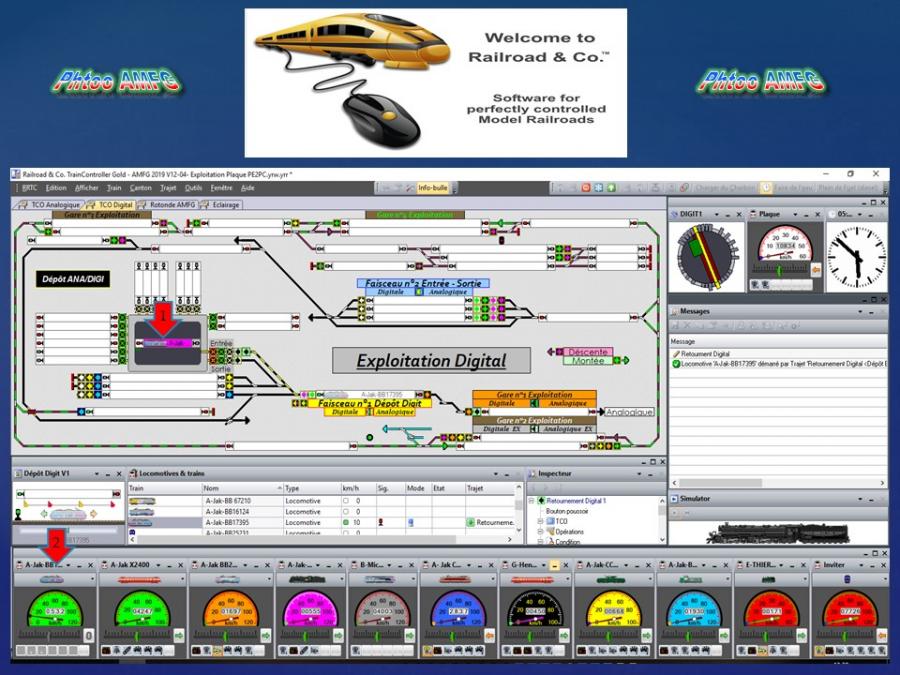Click the steam locomotive image in Simulator

pyautogui.click(x=775, y=532)
